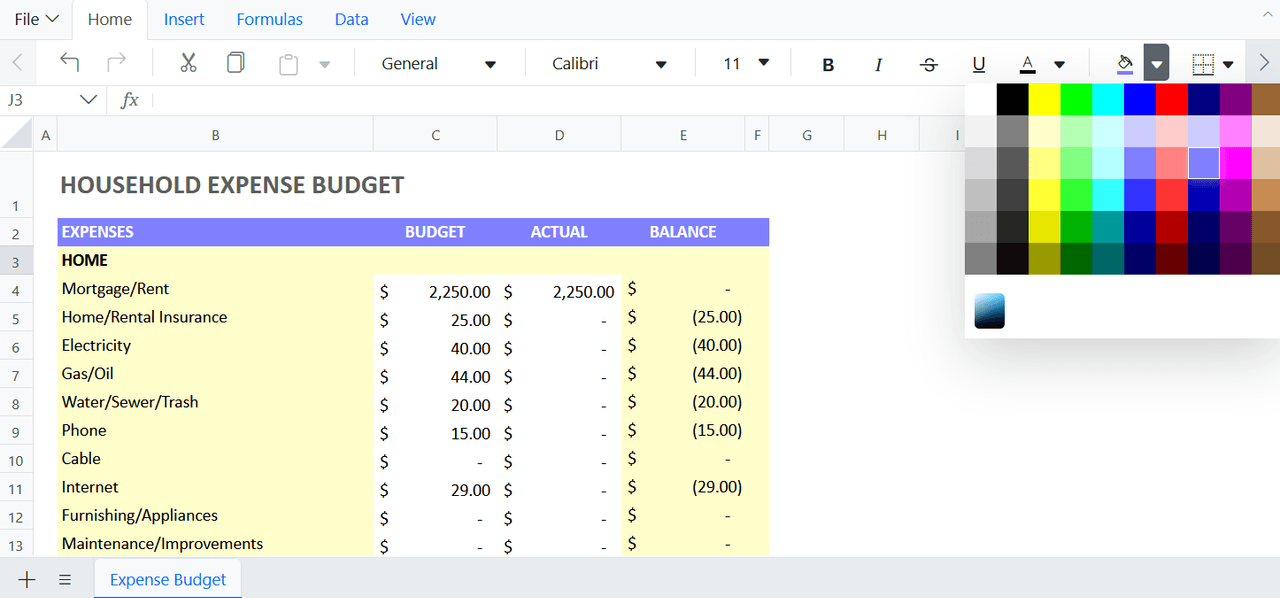This screenshot has height=598, width=1280.
Task: Pick the bright yellow swatch in top row
Action: tap(1044, 100)
